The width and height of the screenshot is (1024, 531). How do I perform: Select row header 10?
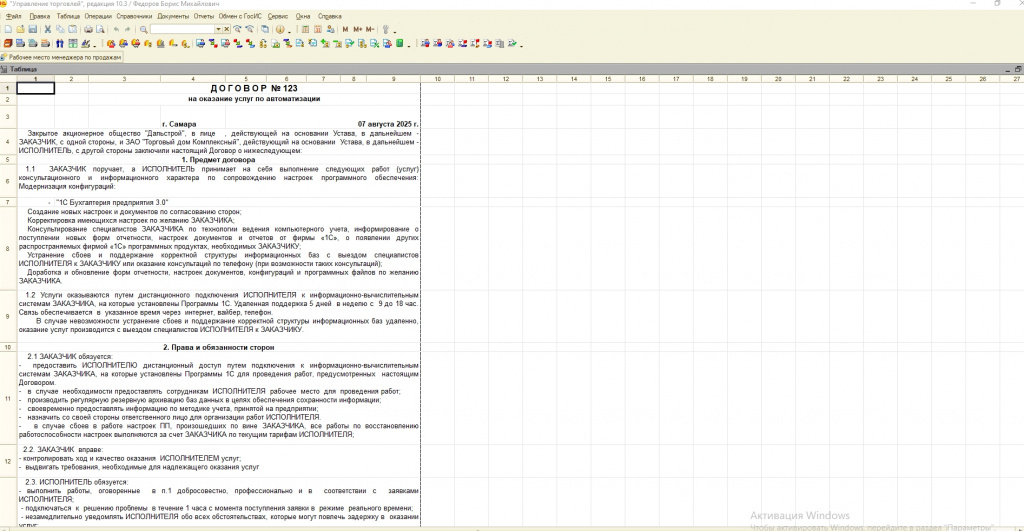(8, 347)
